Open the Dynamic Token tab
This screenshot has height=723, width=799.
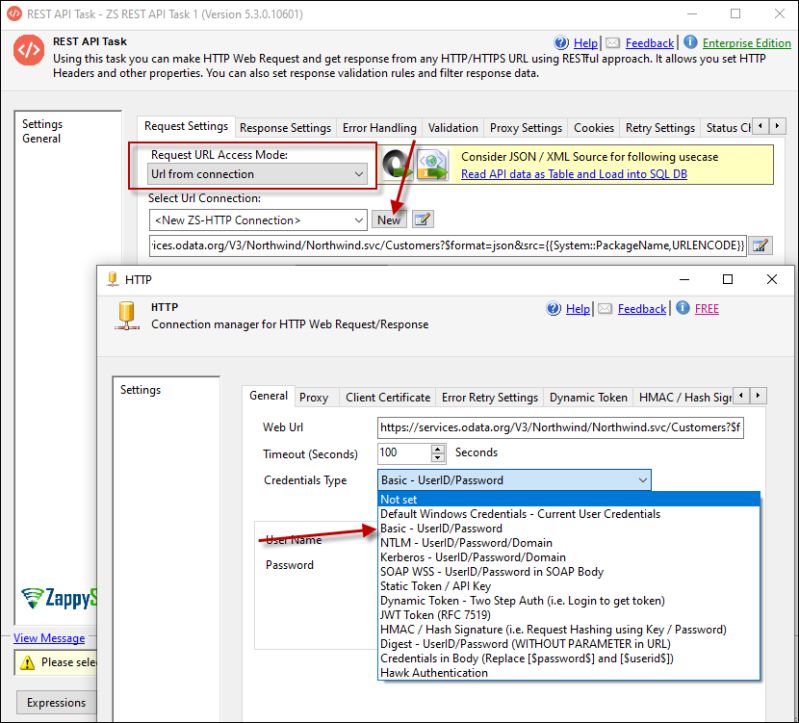[x=588, y=397]
